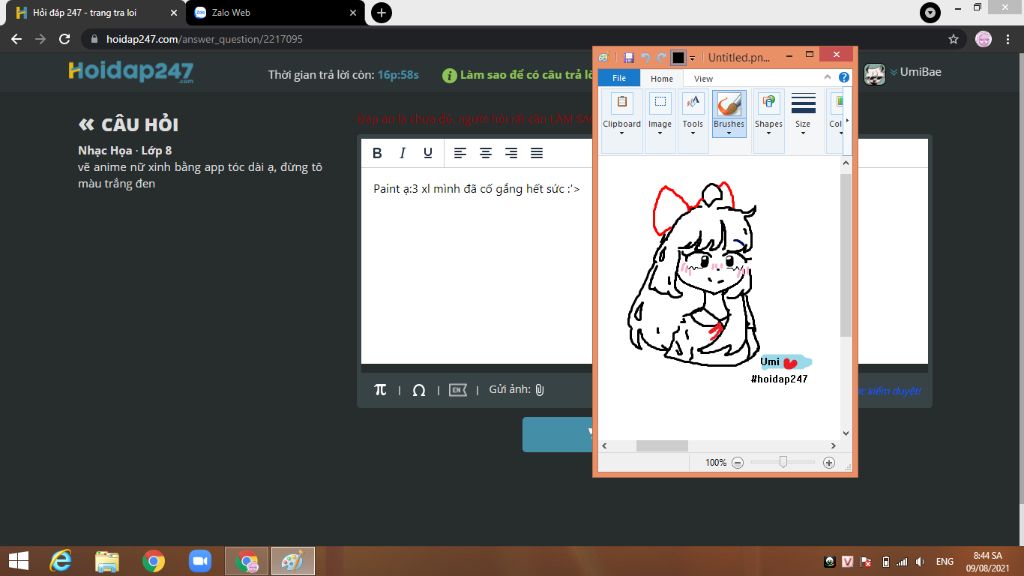
Task: Open Zoom from taskbar
Action: [200, 561]
